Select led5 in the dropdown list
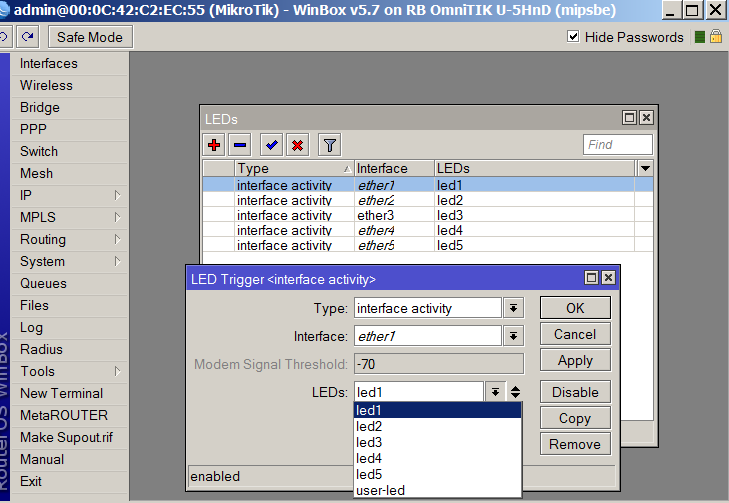 pos(437,474)
